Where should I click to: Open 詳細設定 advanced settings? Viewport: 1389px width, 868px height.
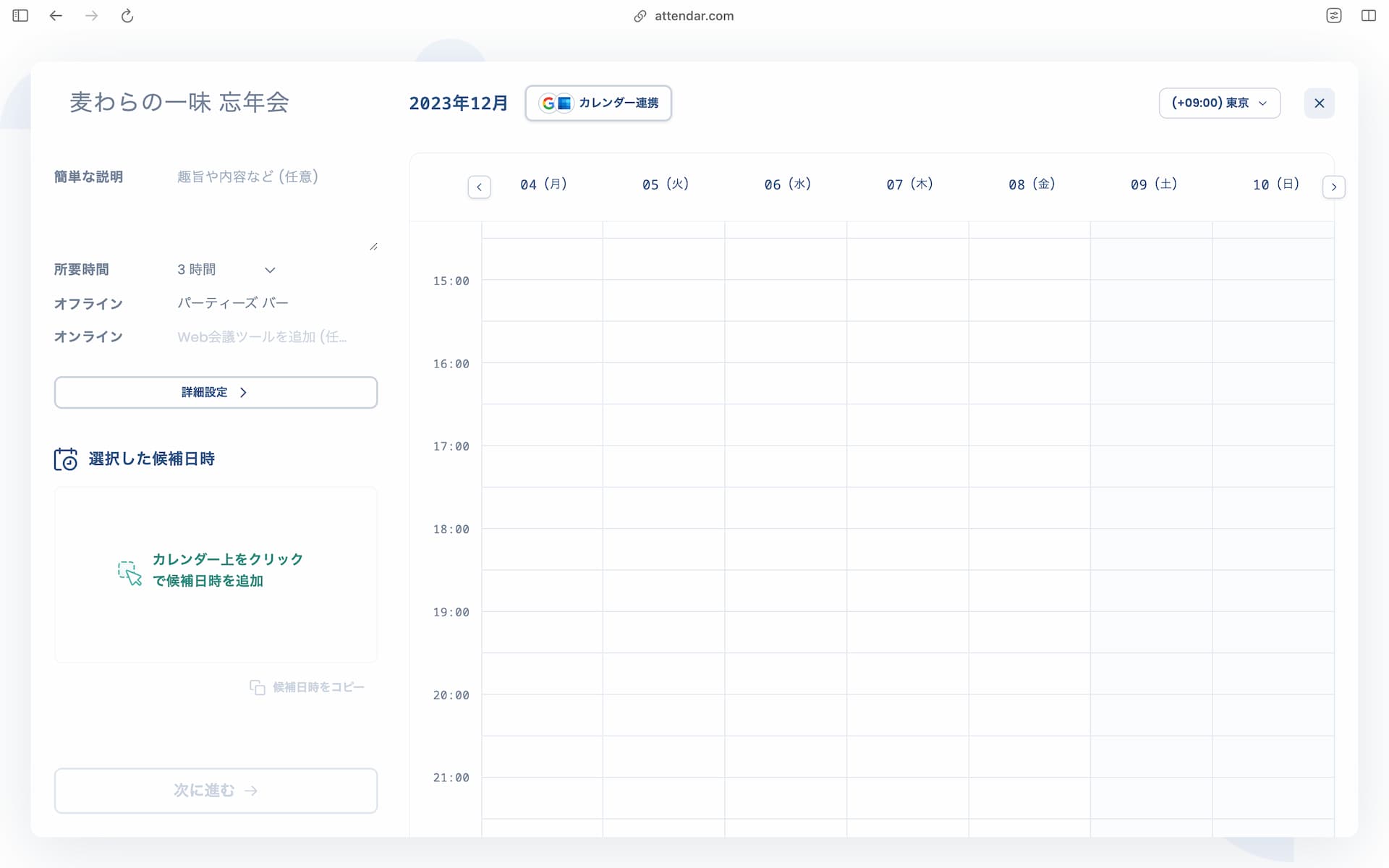click(x=216, y=392)
